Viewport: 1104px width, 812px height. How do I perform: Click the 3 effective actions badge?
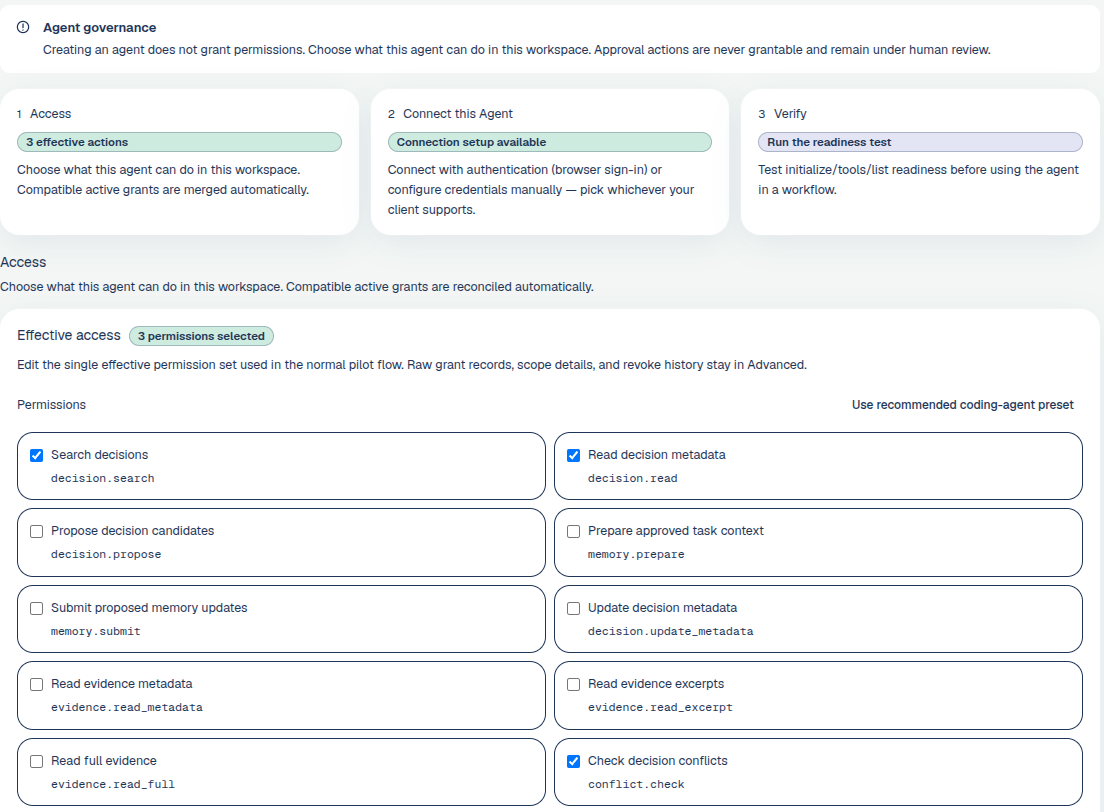tap(180, 142)
